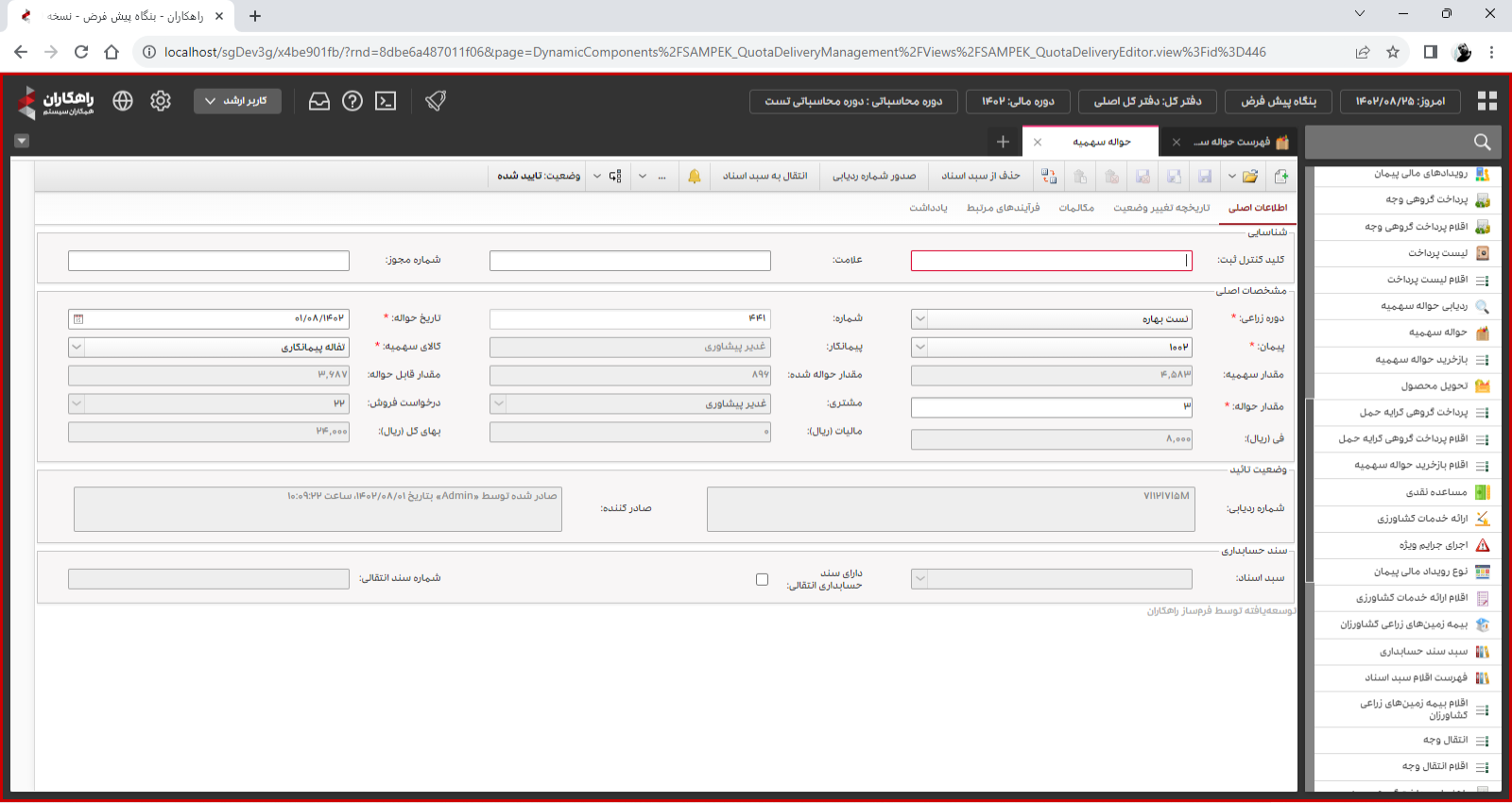Open the inbox tray icon in the header

point(319,100)
